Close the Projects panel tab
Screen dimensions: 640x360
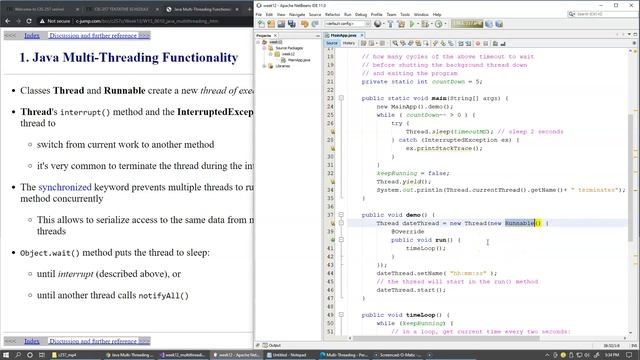[x=276, y=36]
